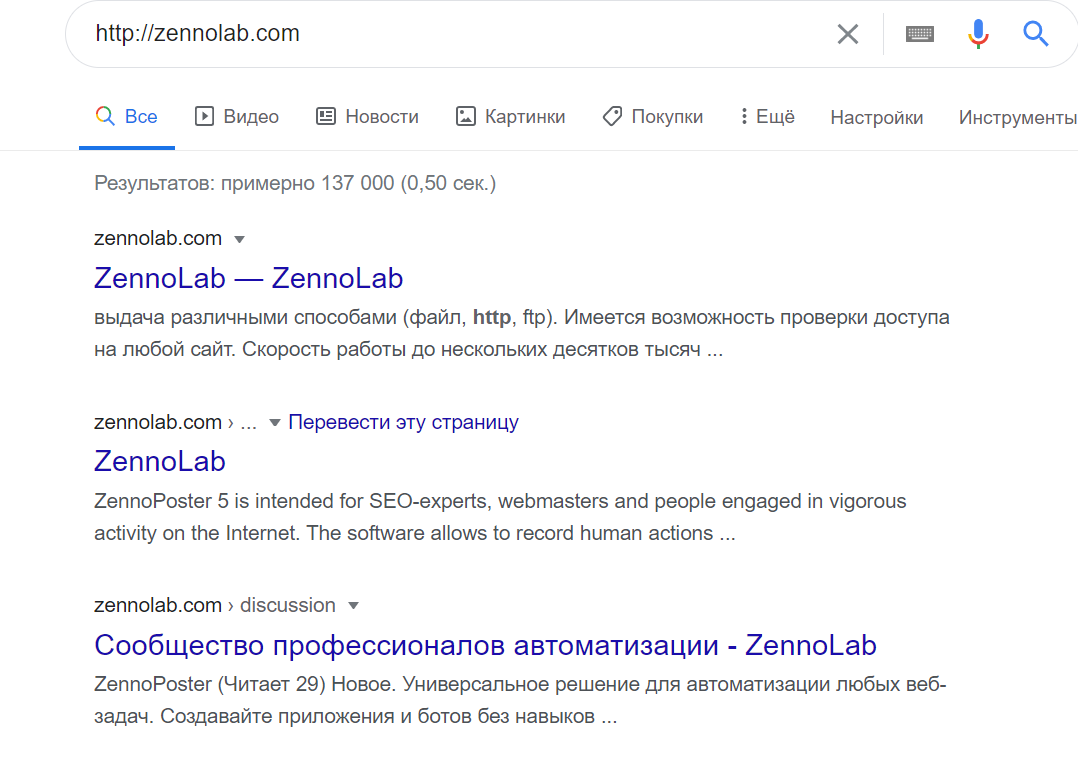Open Сообщество профессионалов автоматизации result

[485, 645]
